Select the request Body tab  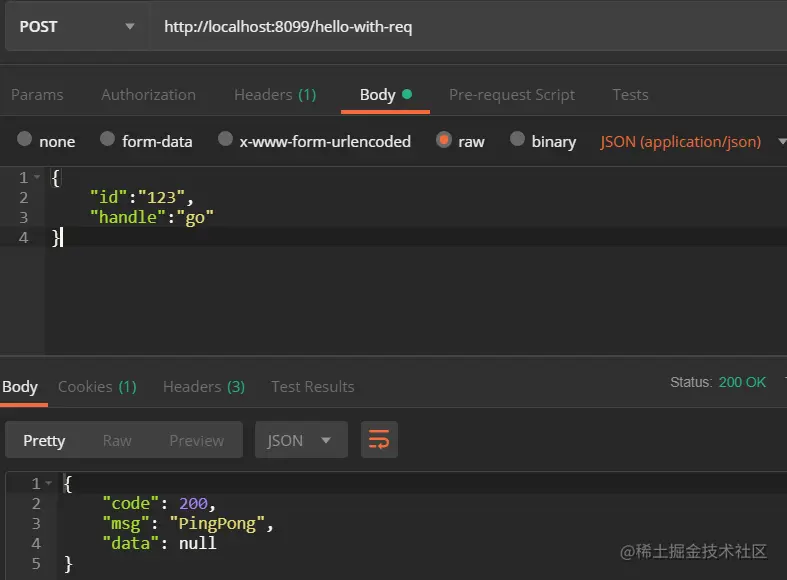tap(385, 95)
